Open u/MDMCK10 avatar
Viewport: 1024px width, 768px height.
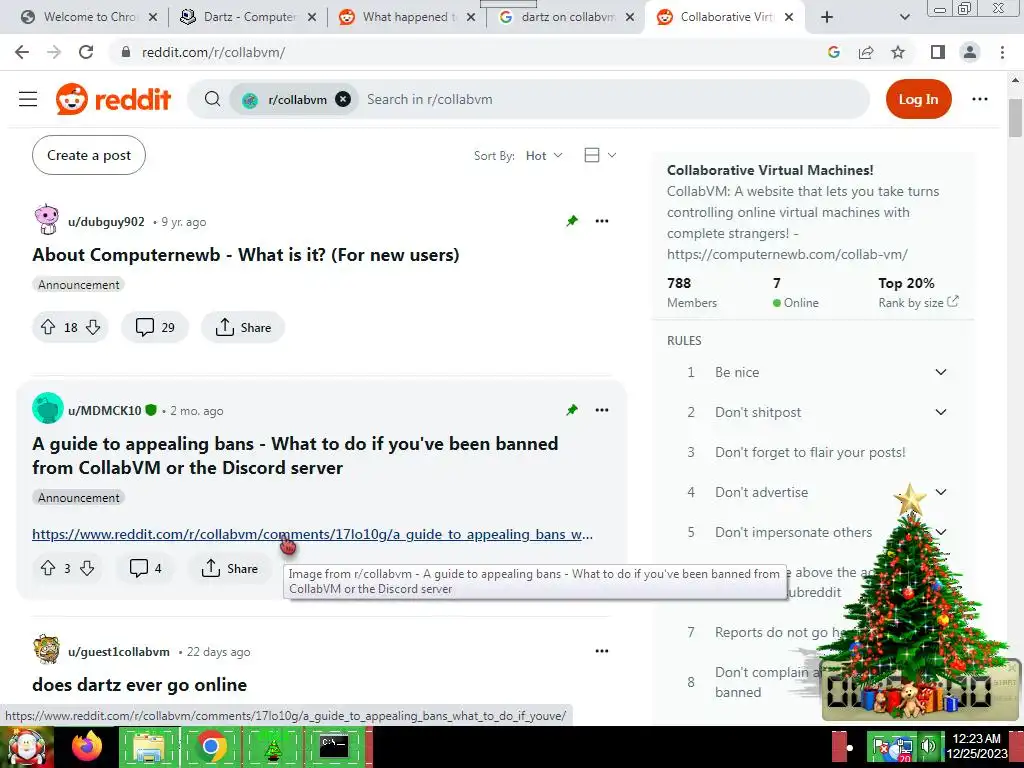pos(48,409)
